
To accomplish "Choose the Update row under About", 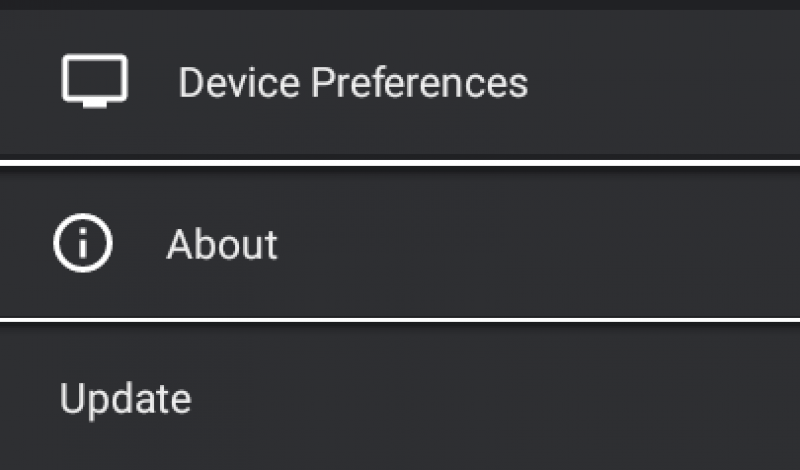I will pos(400,397).
